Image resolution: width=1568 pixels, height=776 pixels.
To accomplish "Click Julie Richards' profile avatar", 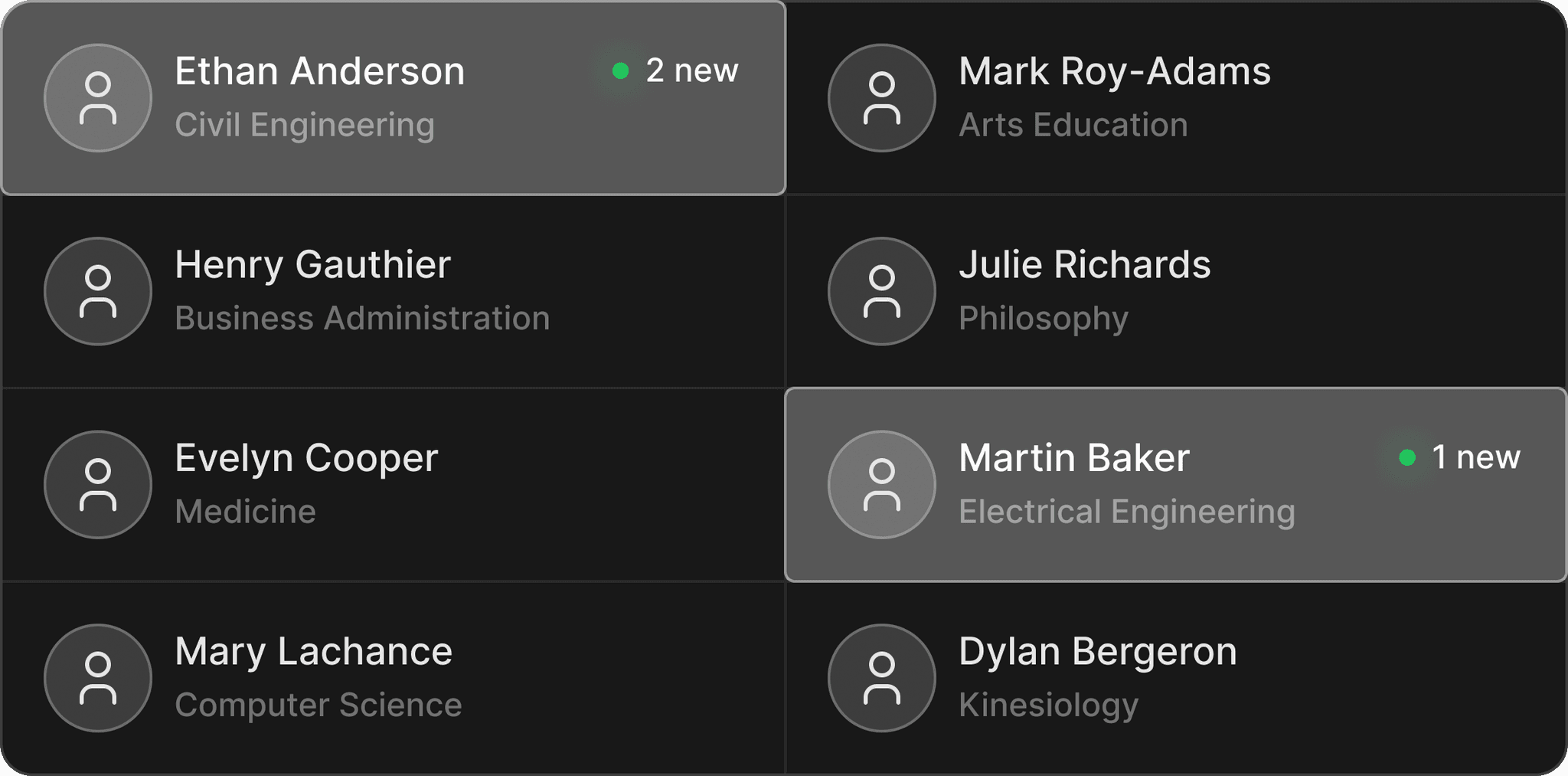I will tap(882, 291).
